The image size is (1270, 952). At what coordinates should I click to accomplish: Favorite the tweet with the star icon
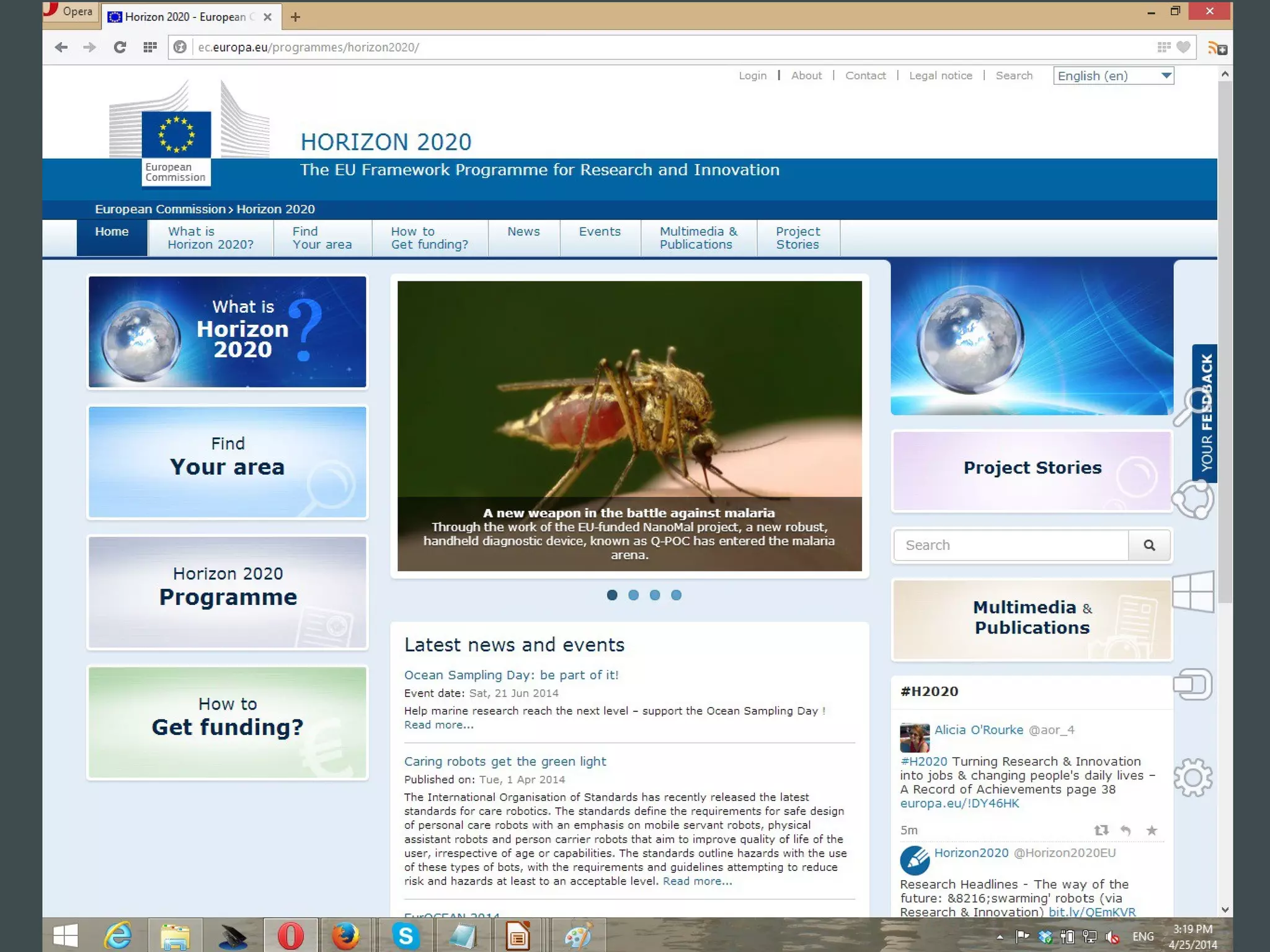pyautogui.click(x=1152, y=830)
